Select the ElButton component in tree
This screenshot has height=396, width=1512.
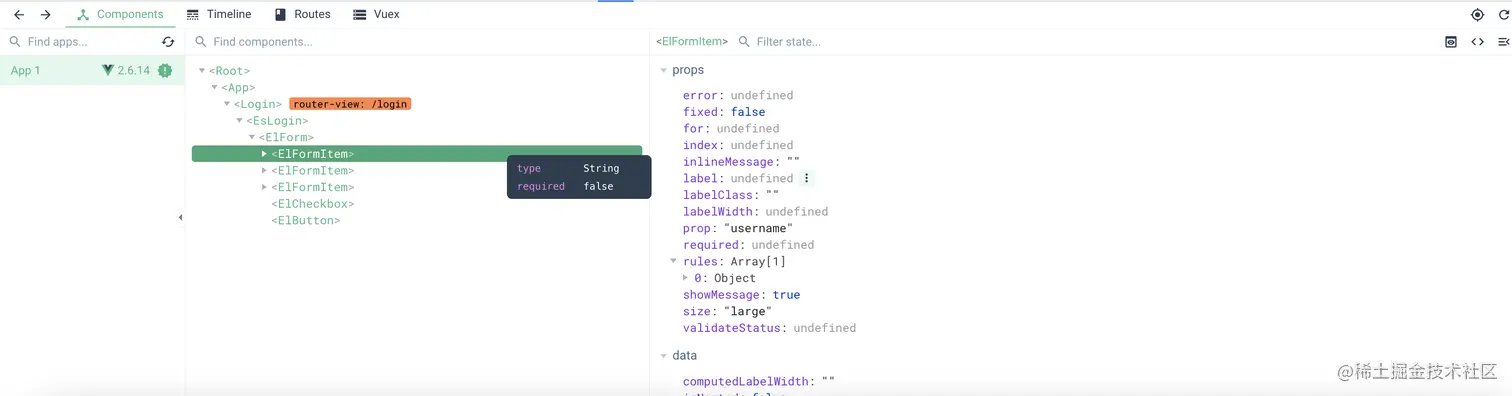click(306, 220)
